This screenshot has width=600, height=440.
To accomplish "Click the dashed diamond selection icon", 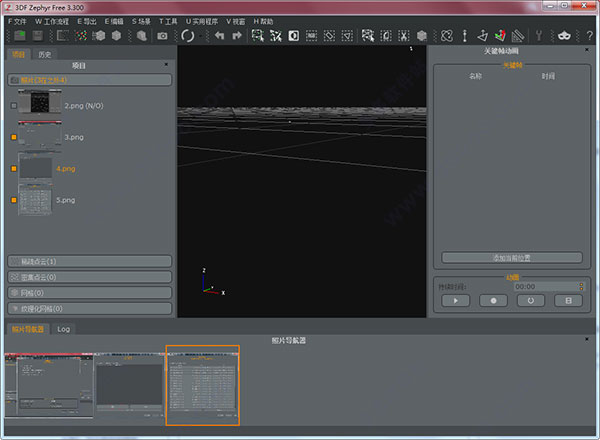I will pos(329,36).
